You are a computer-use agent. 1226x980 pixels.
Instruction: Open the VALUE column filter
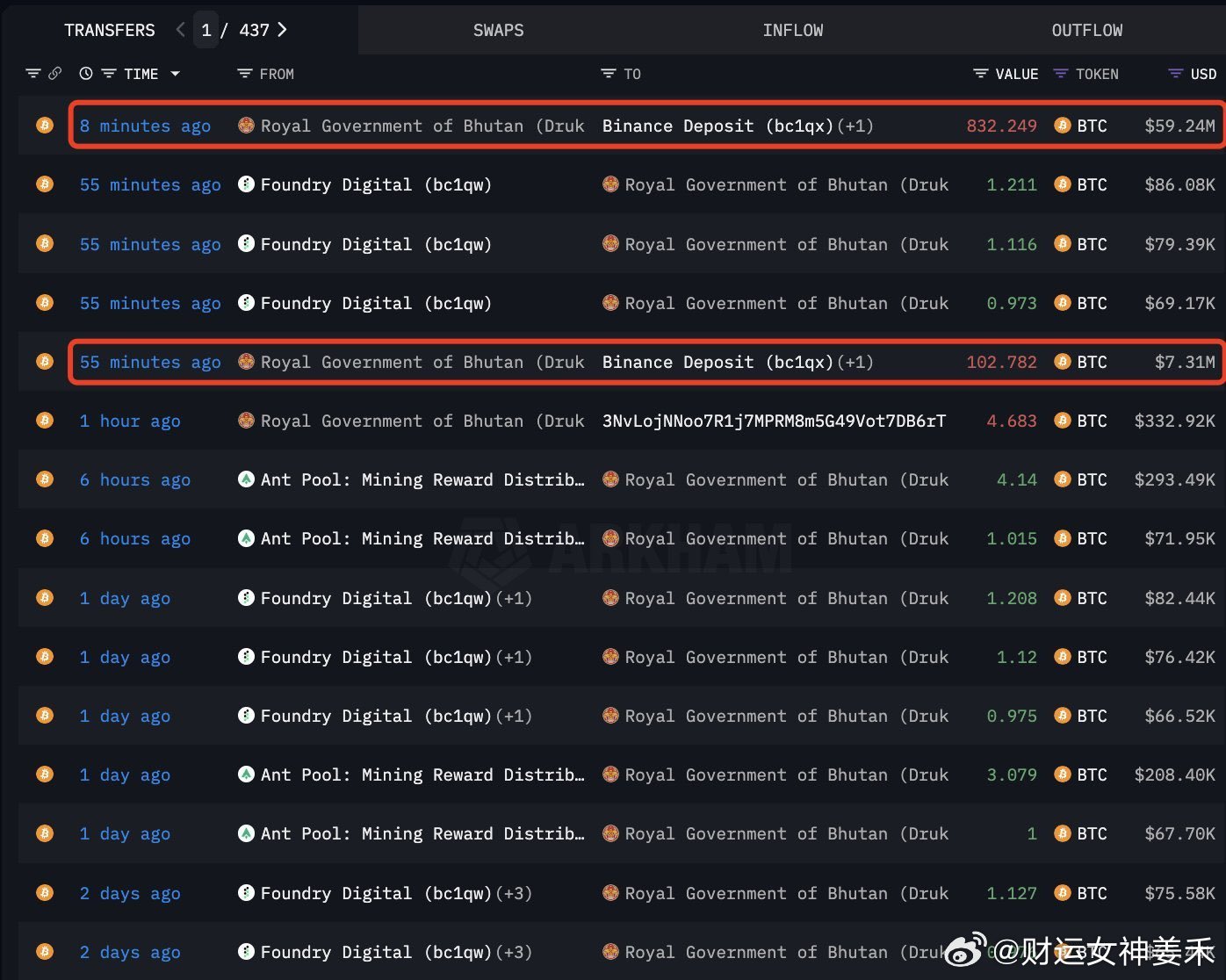coord(981,74)
